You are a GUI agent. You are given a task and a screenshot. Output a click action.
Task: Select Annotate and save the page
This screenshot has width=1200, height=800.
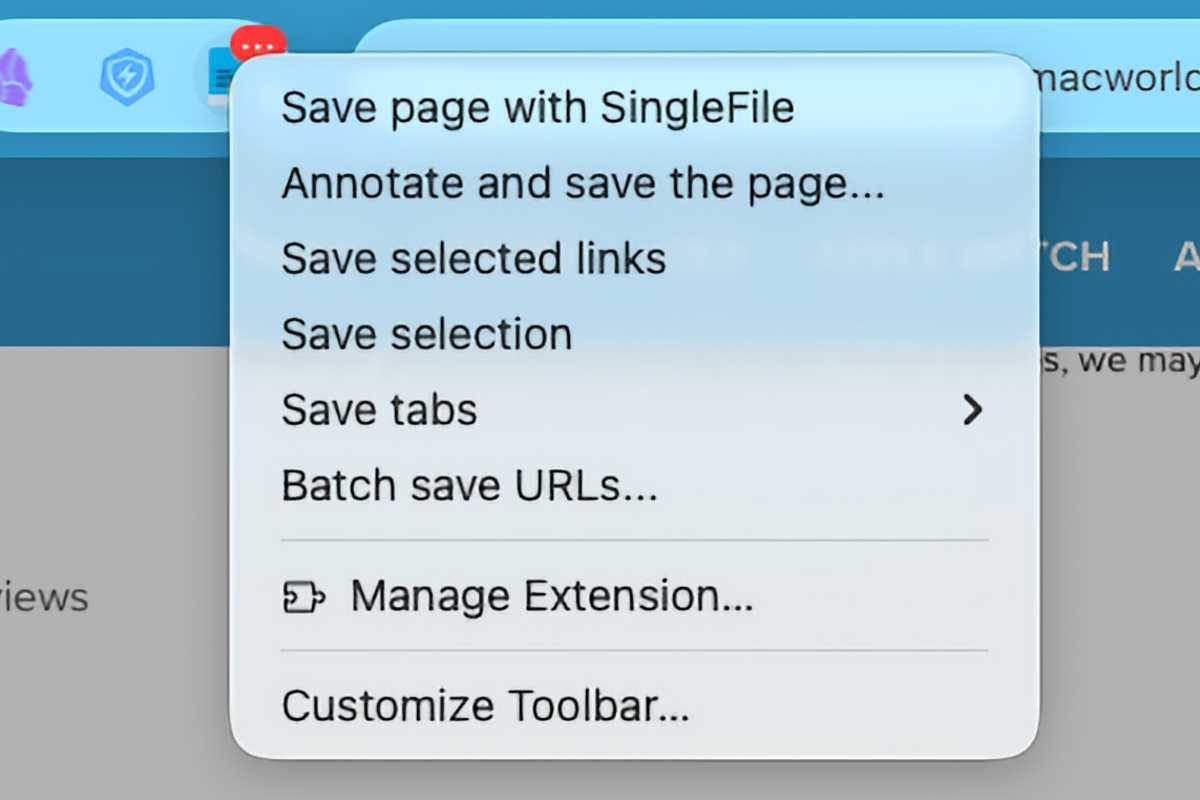[582, 184]
